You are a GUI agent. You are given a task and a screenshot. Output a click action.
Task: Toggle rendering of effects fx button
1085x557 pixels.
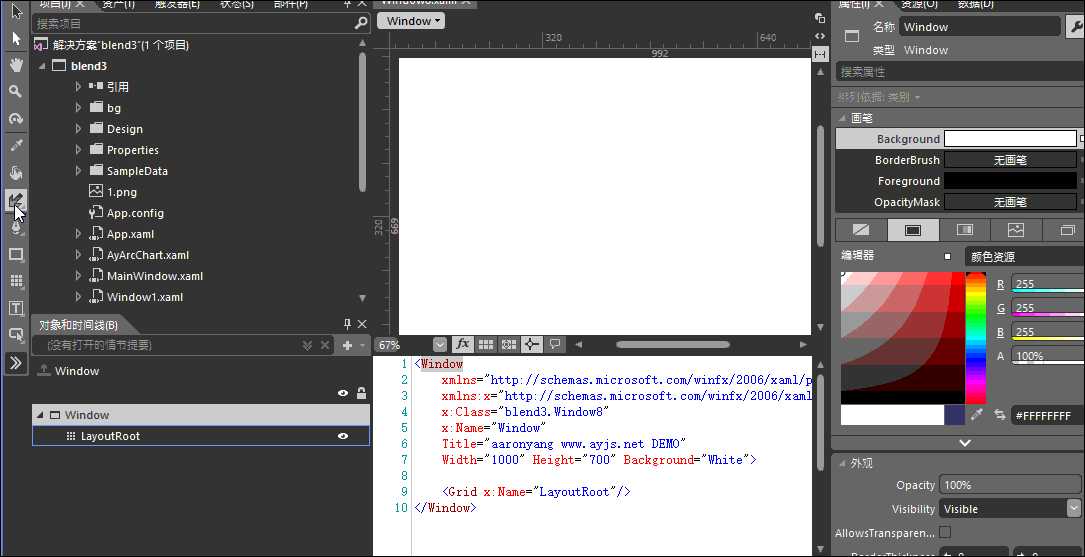[x=462, y=344]
